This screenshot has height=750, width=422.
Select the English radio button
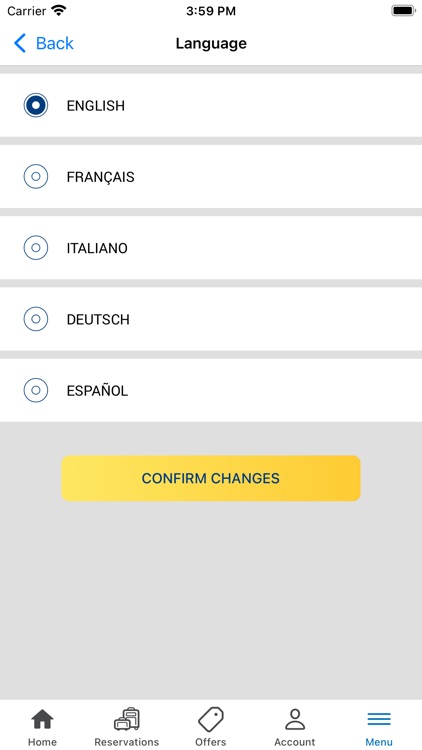[36, 105]
